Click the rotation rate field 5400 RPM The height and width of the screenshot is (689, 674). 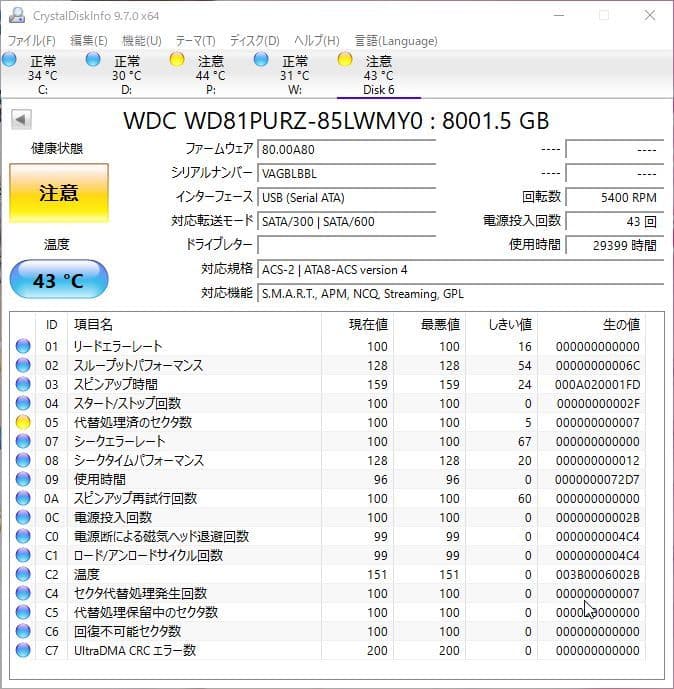click(615, 197)
